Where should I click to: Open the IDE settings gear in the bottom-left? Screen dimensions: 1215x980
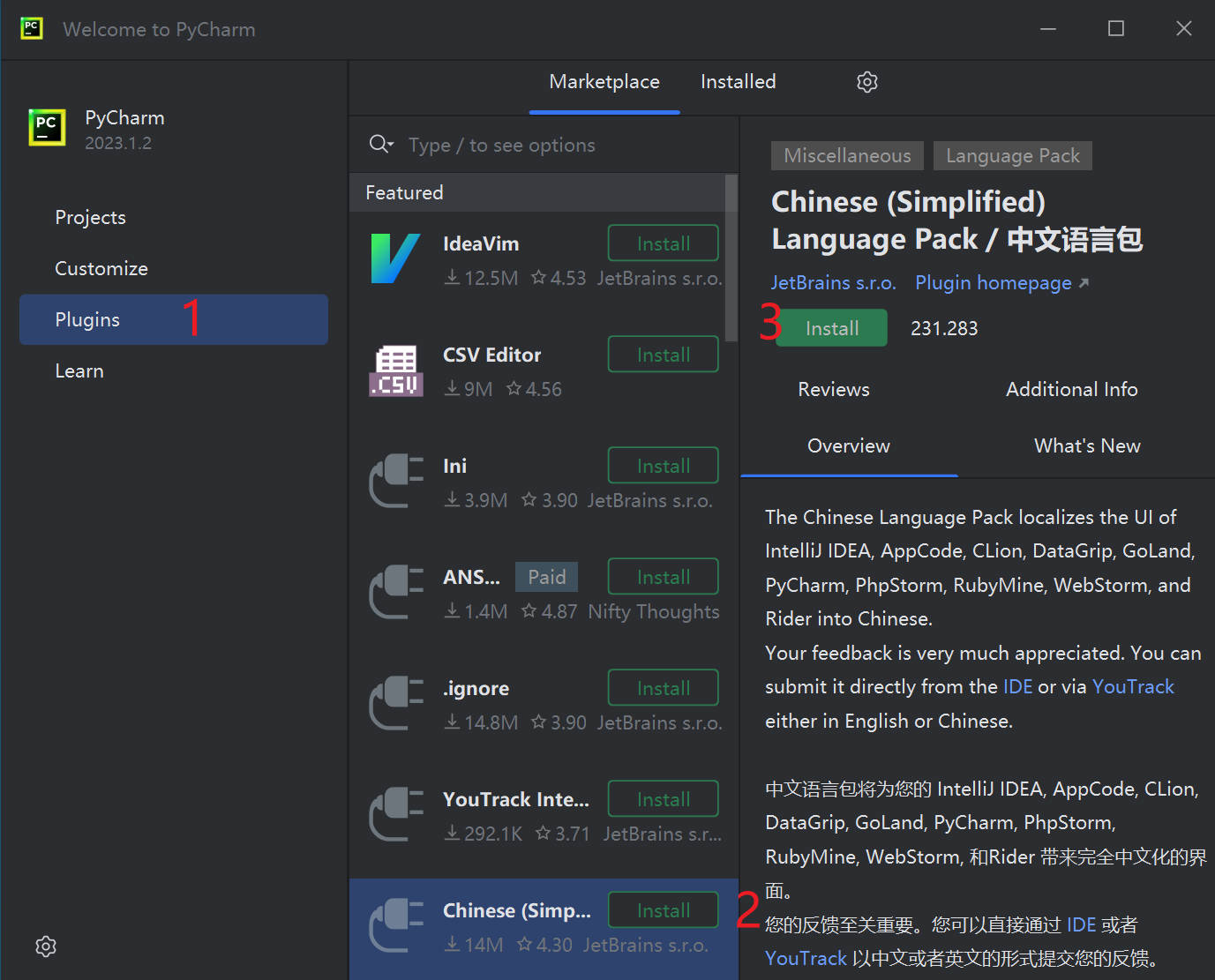pyautogui.click(x=46, y=946)
